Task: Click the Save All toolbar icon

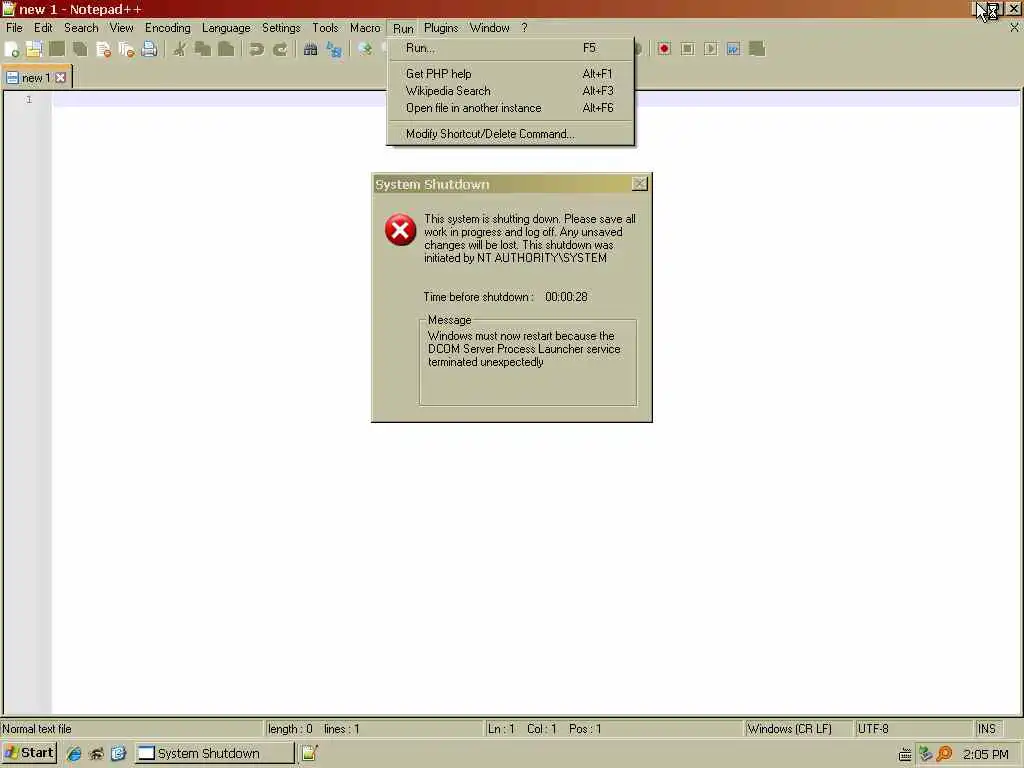Action: click(80, 49)
